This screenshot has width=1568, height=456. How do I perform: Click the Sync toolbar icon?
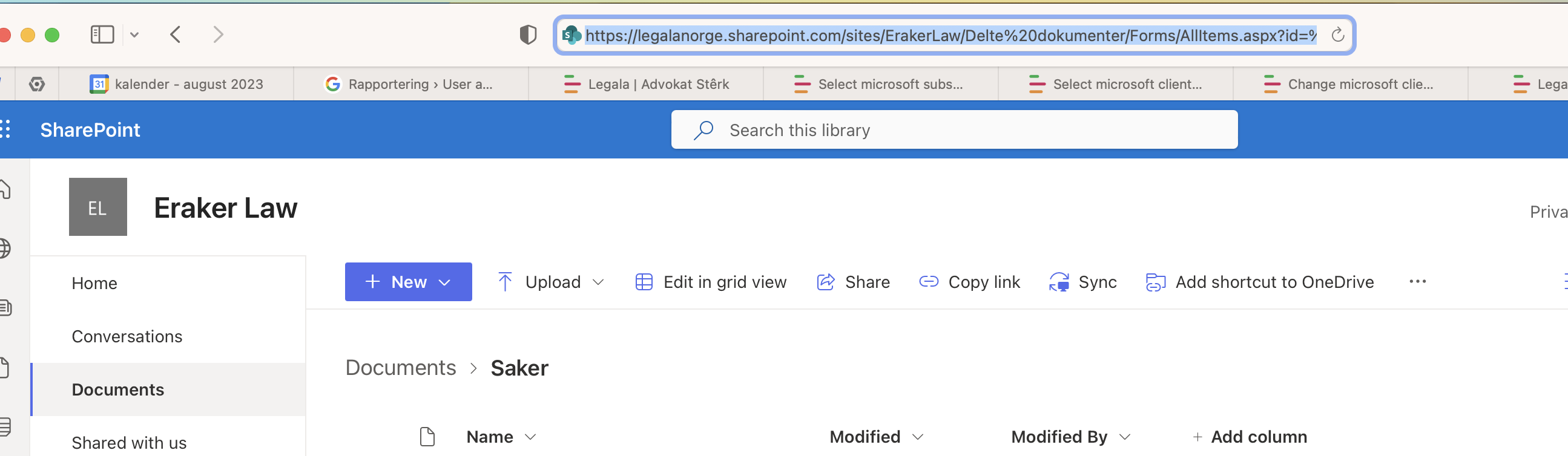[x=1059, y=282]
